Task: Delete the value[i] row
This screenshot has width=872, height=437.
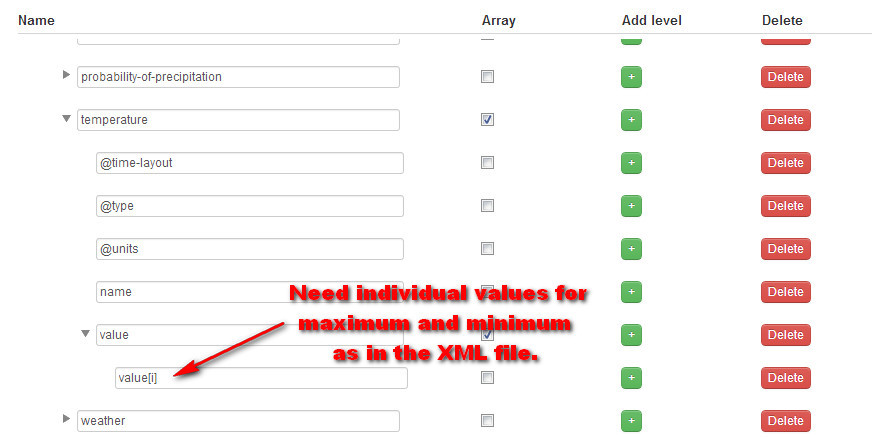Action: pyautogui.click(x=786, y=378)
